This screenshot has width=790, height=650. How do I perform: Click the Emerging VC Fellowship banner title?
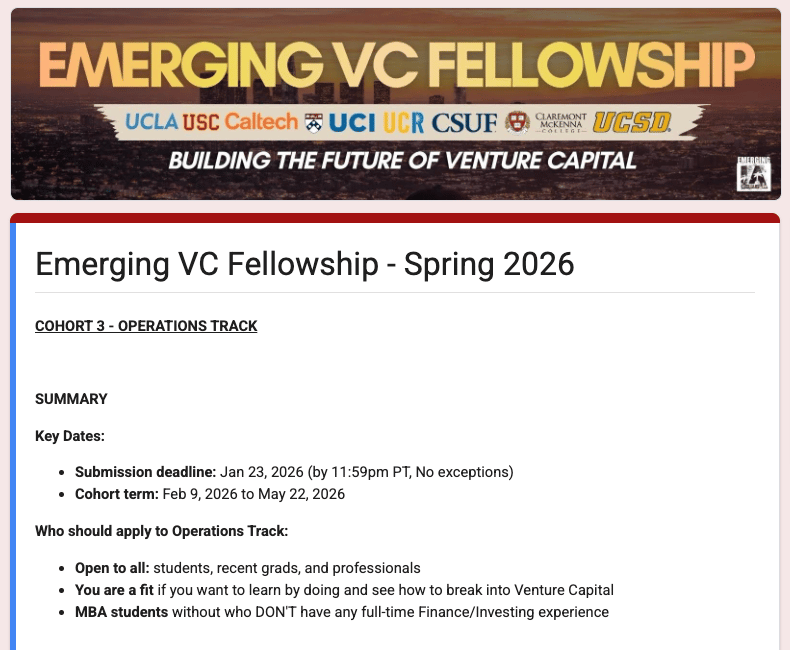(397, 64)
